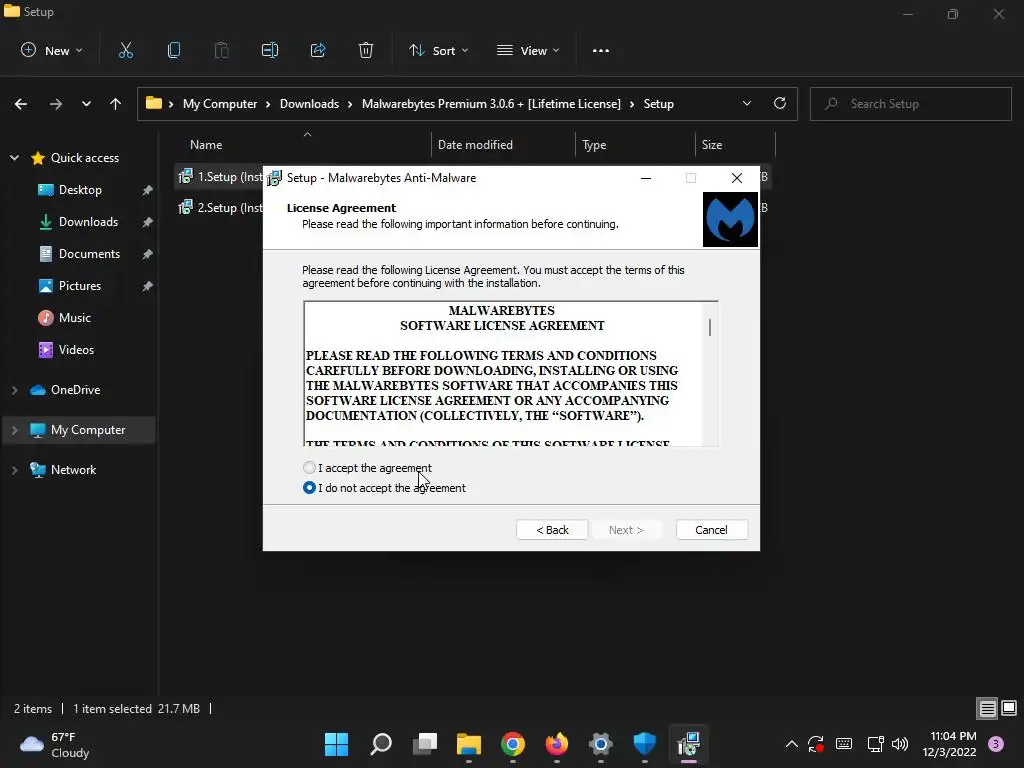Open Desktop in Quick access
This screenshot has width=1024, height=768.
pos(80,190)
